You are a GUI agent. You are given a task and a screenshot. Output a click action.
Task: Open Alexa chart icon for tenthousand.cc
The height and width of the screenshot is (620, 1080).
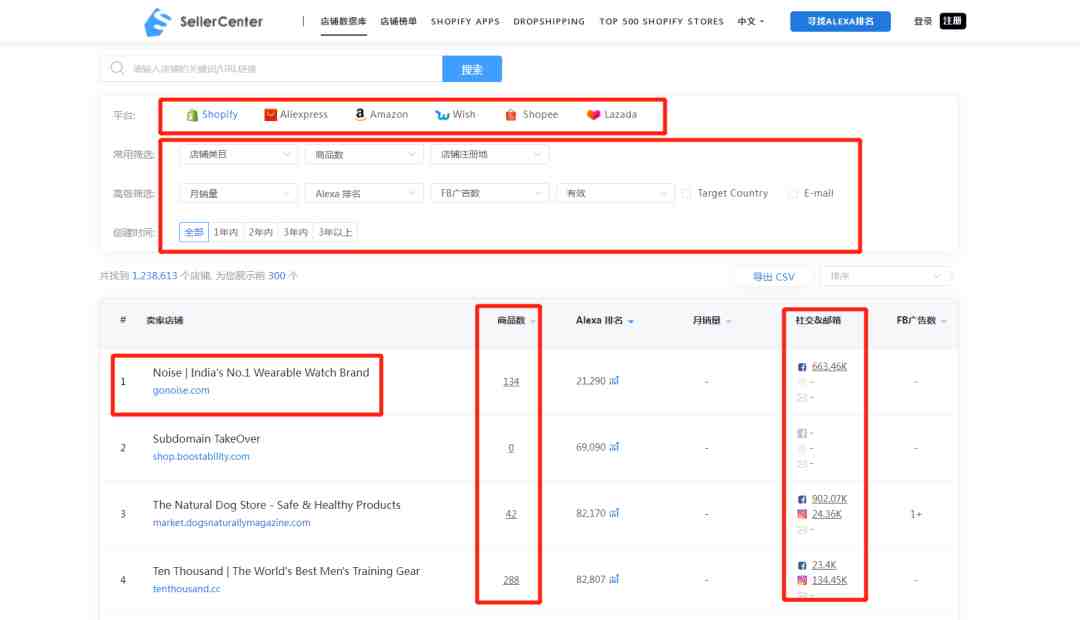click(x=614, y=579)
